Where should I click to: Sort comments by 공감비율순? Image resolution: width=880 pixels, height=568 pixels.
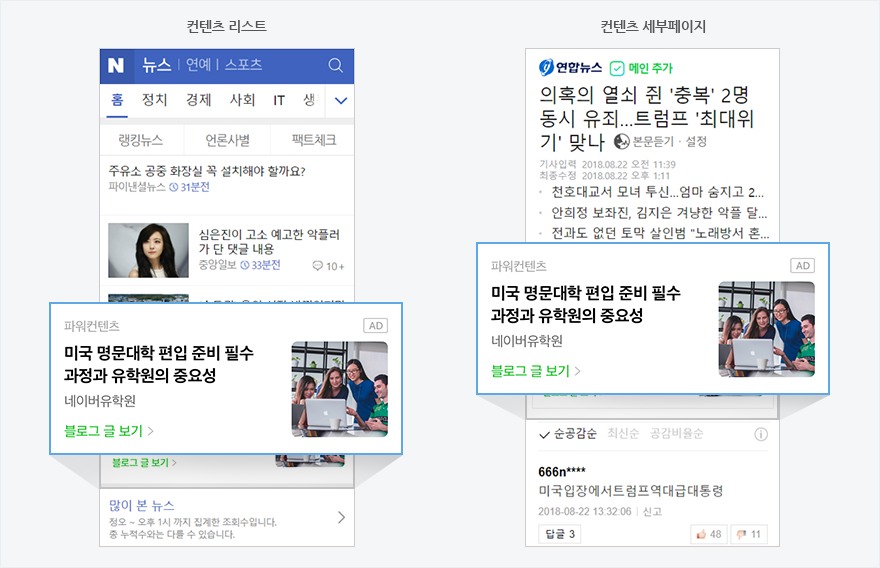tap(676, 433)
